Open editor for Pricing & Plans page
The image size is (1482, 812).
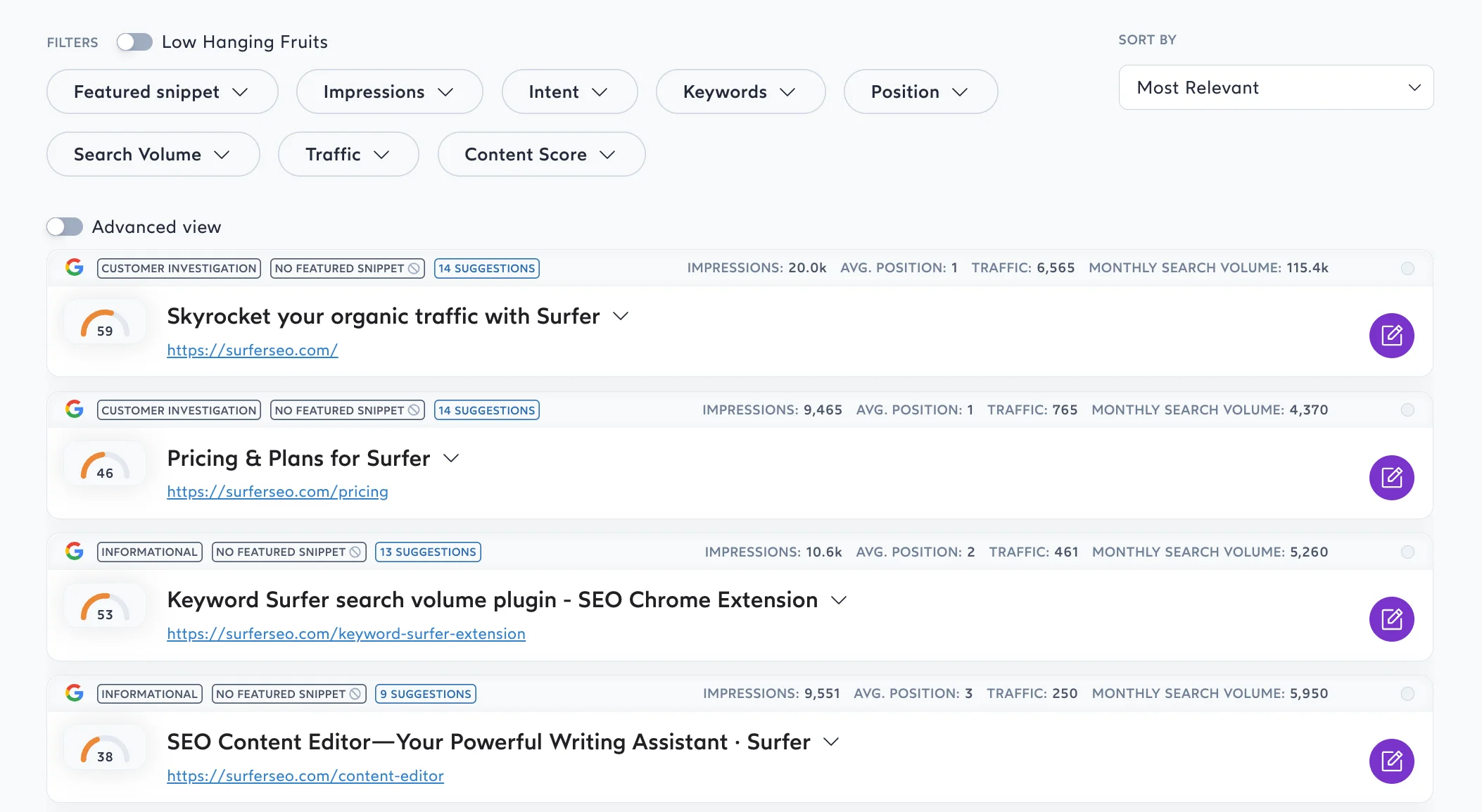(x=1391, y=478)
